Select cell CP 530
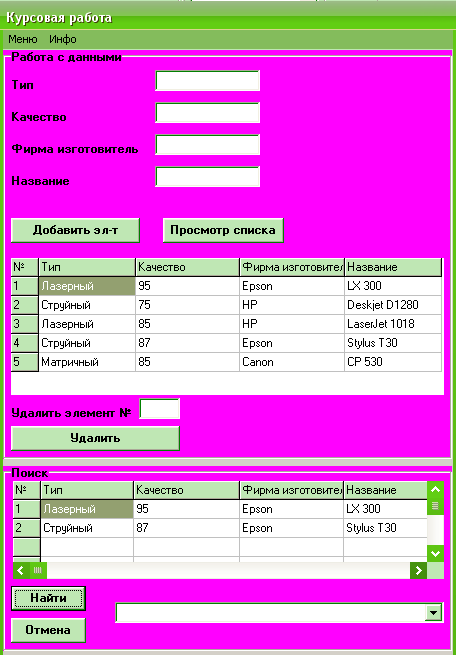This screenshot has width=456, height=655. (393, 362)
